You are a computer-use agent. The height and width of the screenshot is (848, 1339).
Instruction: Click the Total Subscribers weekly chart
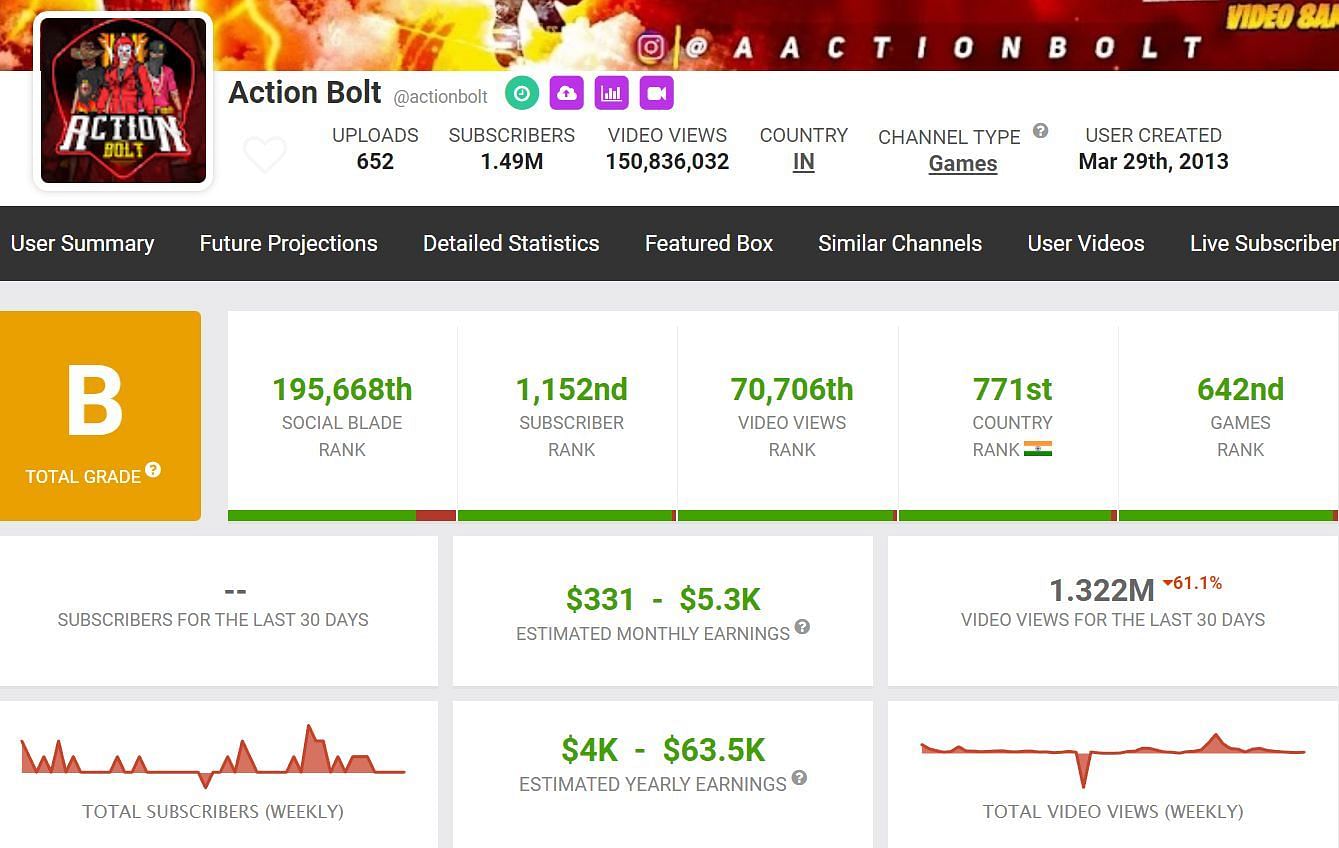click(213, 756)
